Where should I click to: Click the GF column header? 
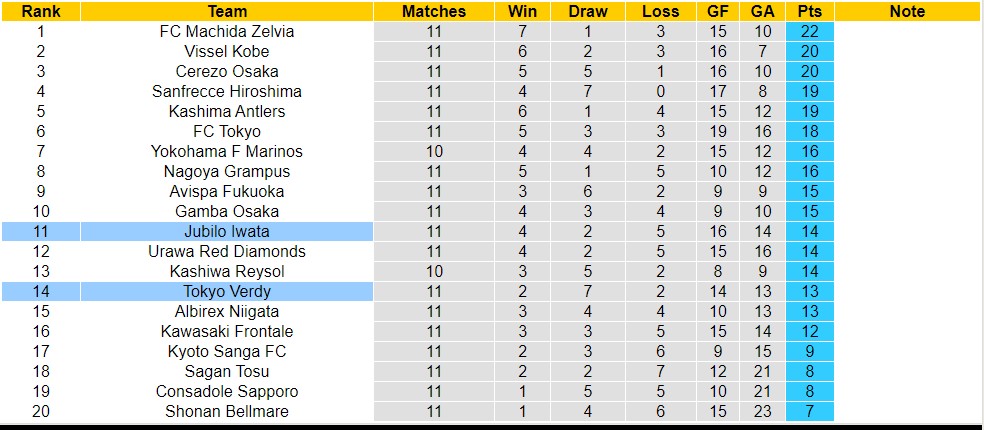tap(717, 12)
